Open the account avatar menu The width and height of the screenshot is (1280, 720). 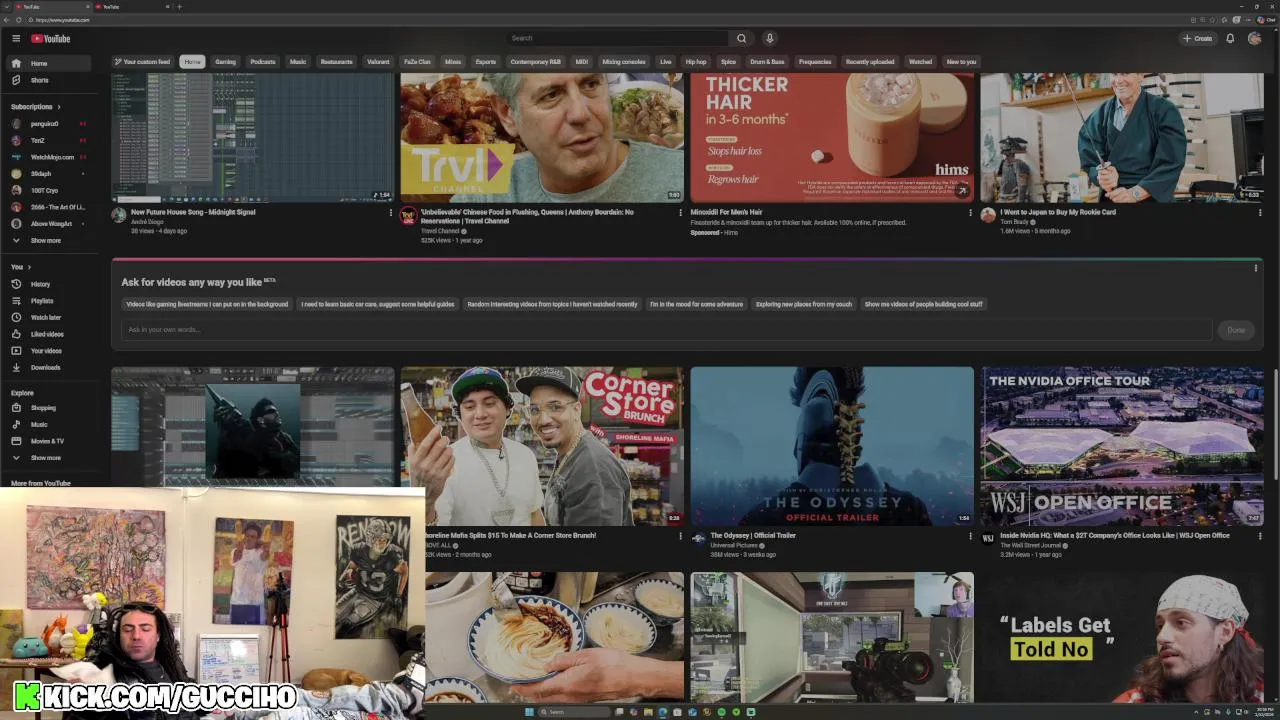[x=1254, y=38]
